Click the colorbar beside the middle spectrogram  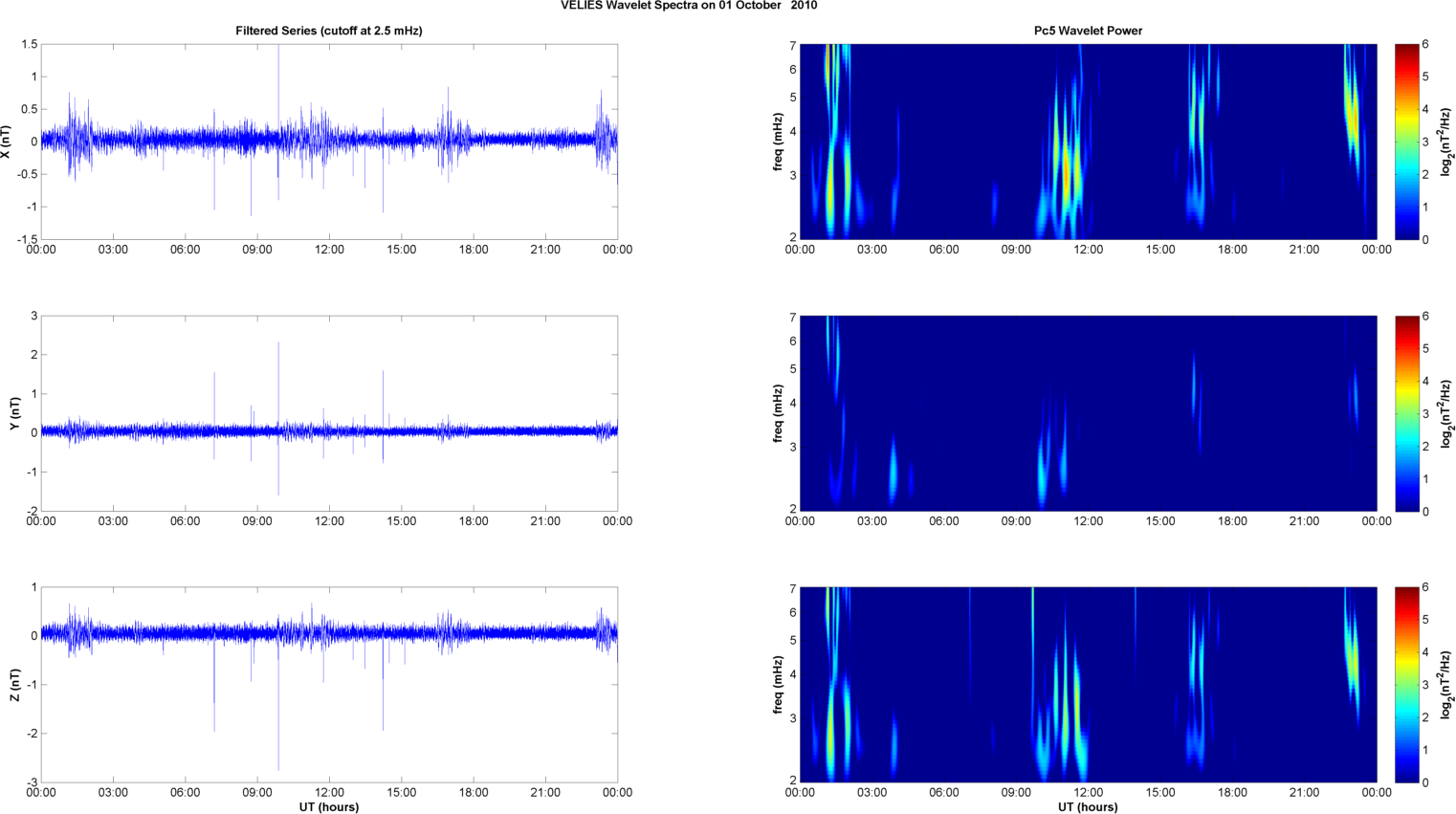1407,413
